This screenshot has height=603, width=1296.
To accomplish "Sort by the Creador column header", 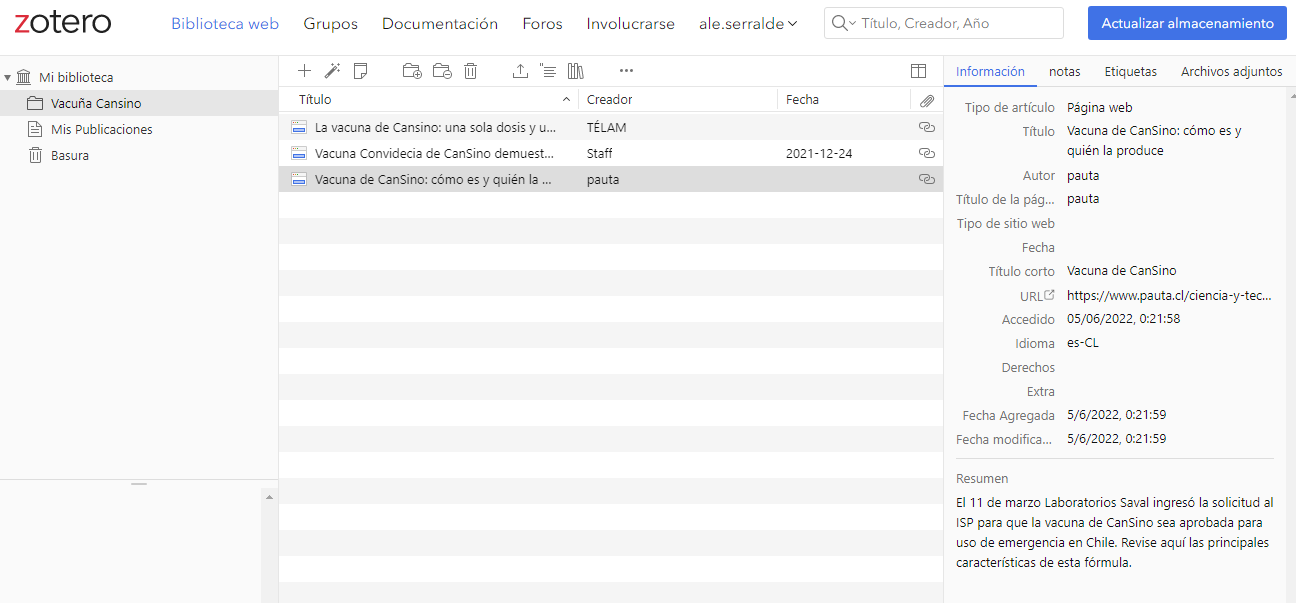I will click(677, 100).
